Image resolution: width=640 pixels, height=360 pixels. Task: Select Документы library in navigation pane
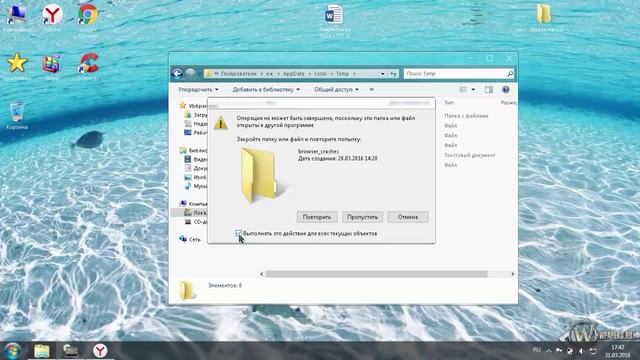click(x=196, y=168)
